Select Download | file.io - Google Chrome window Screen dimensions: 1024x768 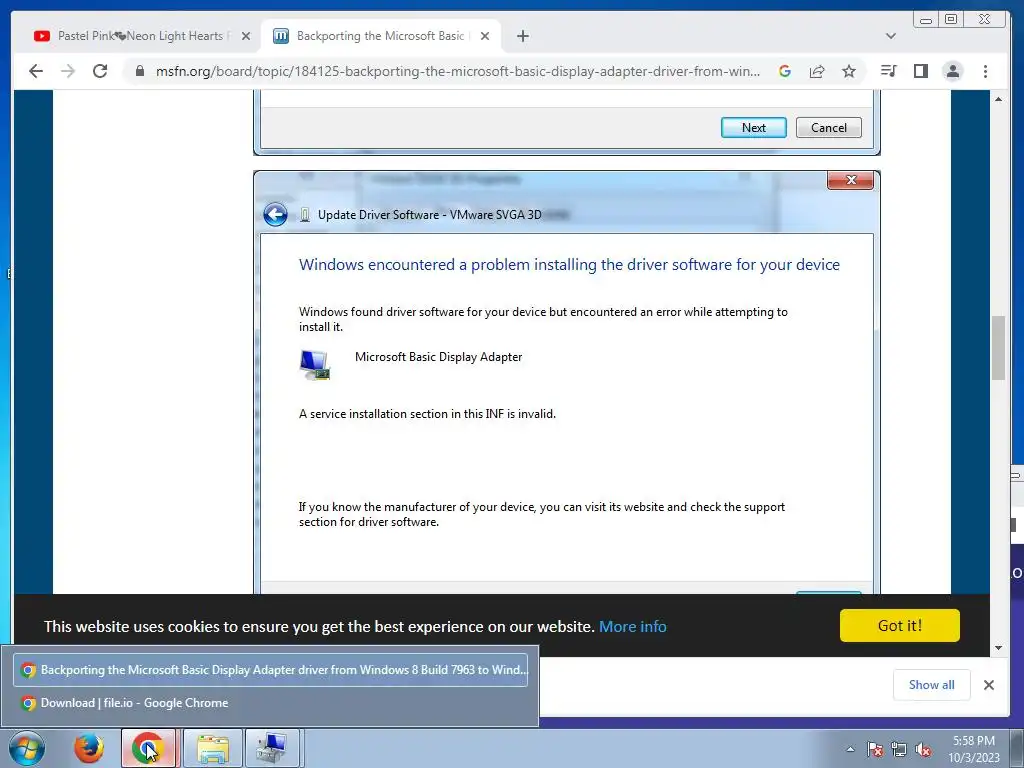tap(270, 703)
